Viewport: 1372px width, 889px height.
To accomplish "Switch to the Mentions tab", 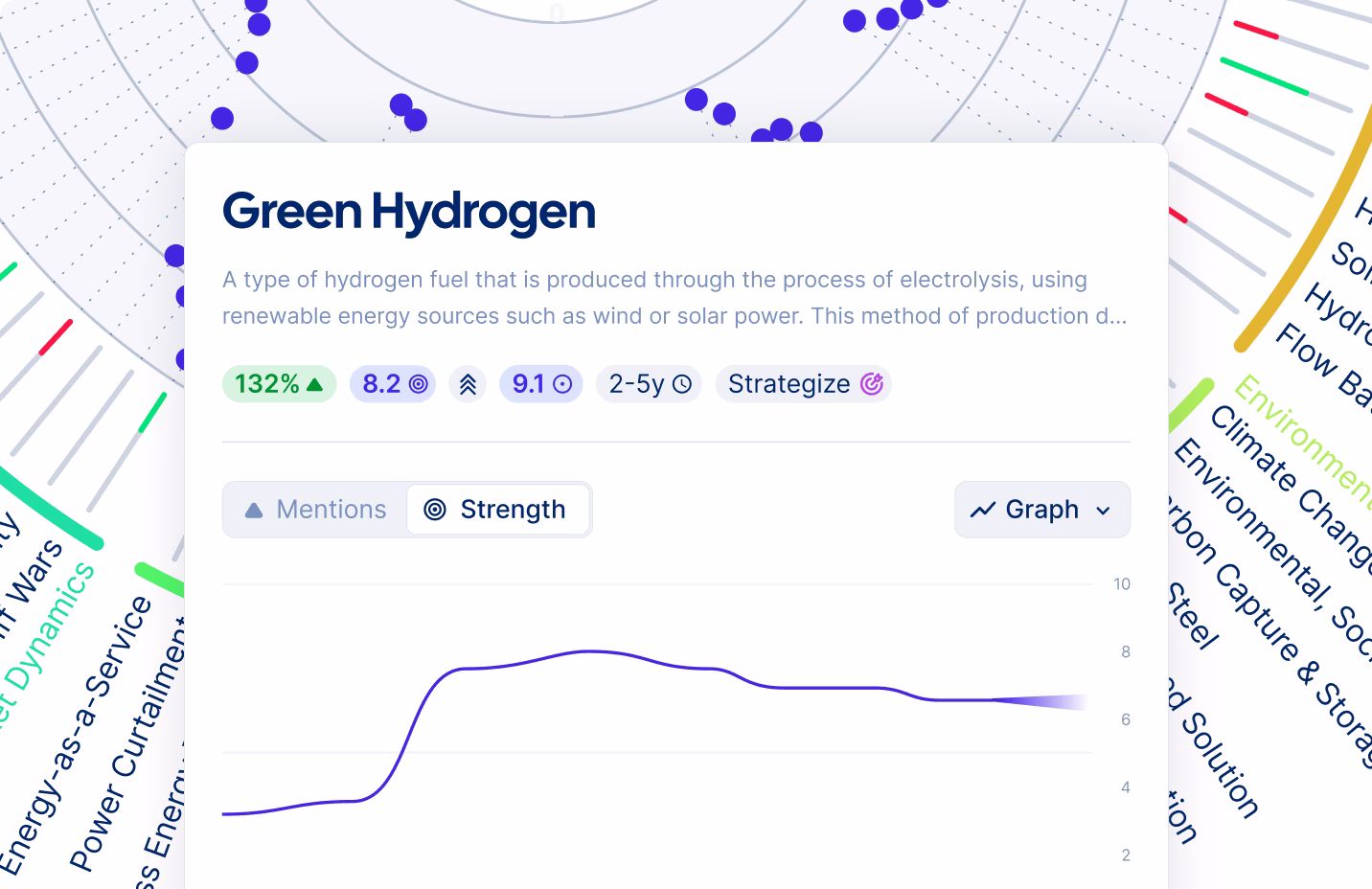I will click(x=316, y=510).
